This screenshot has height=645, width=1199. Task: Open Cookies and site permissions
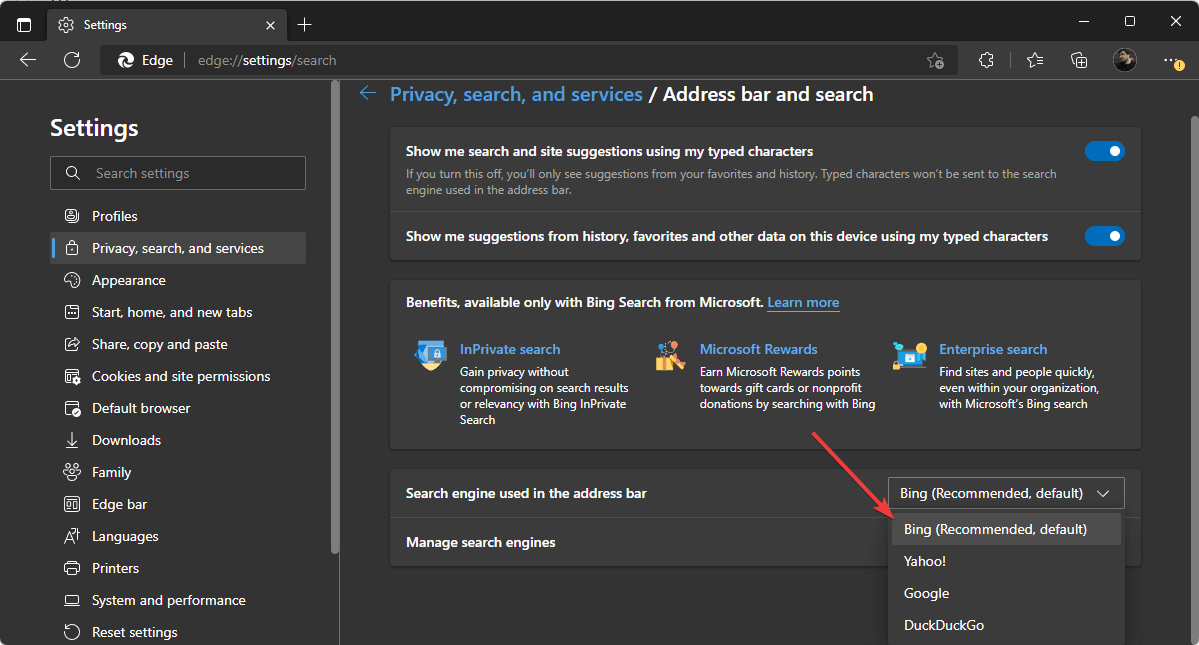click(x=178, y=376)
